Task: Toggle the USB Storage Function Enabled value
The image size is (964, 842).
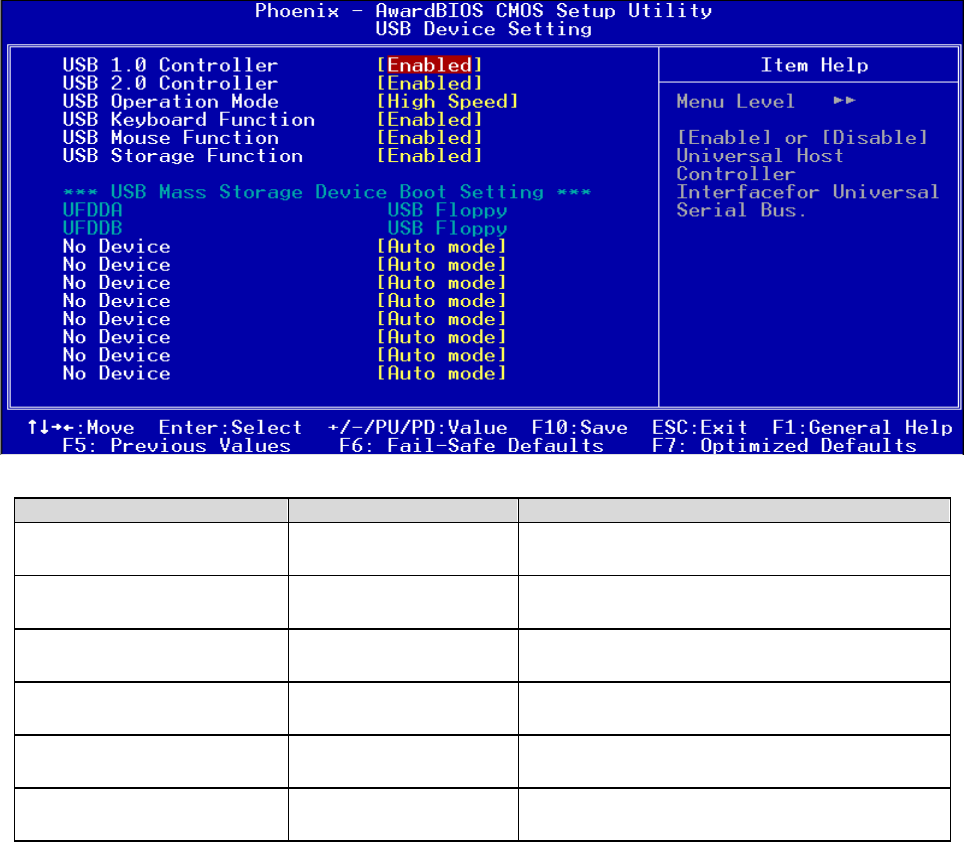Action: 429,156
